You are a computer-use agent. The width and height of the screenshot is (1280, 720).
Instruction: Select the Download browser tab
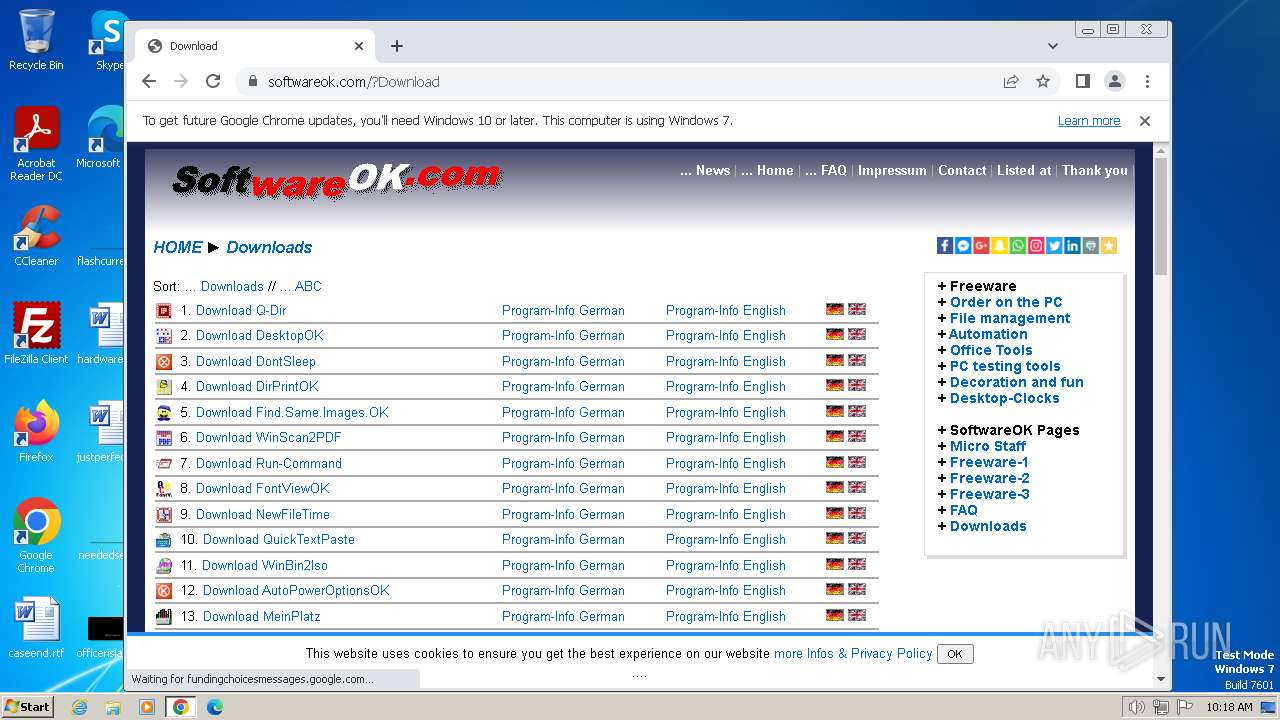(256, 46)
